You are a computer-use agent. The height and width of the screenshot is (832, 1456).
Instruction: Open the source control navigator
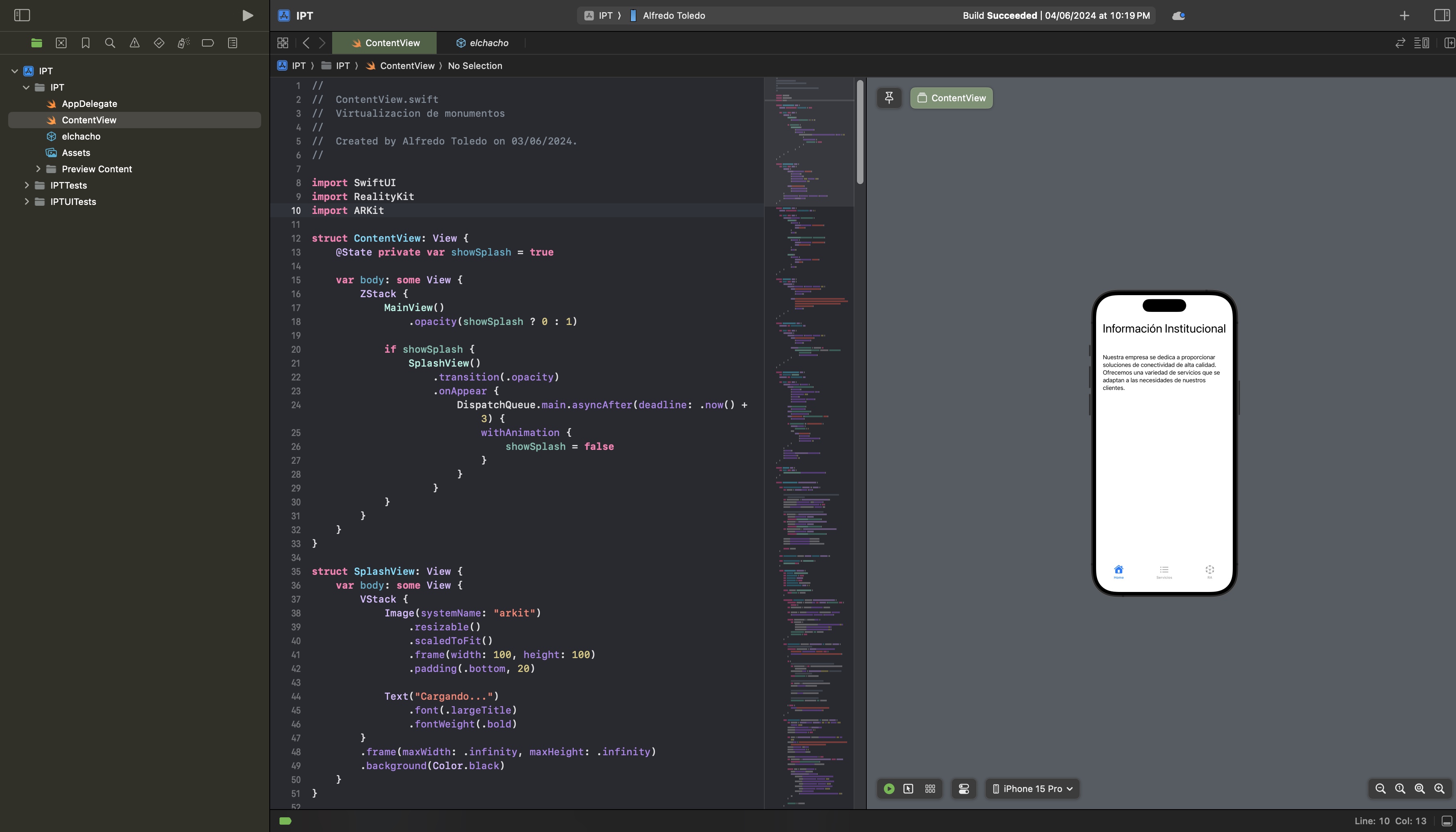(x=61, y=43)
